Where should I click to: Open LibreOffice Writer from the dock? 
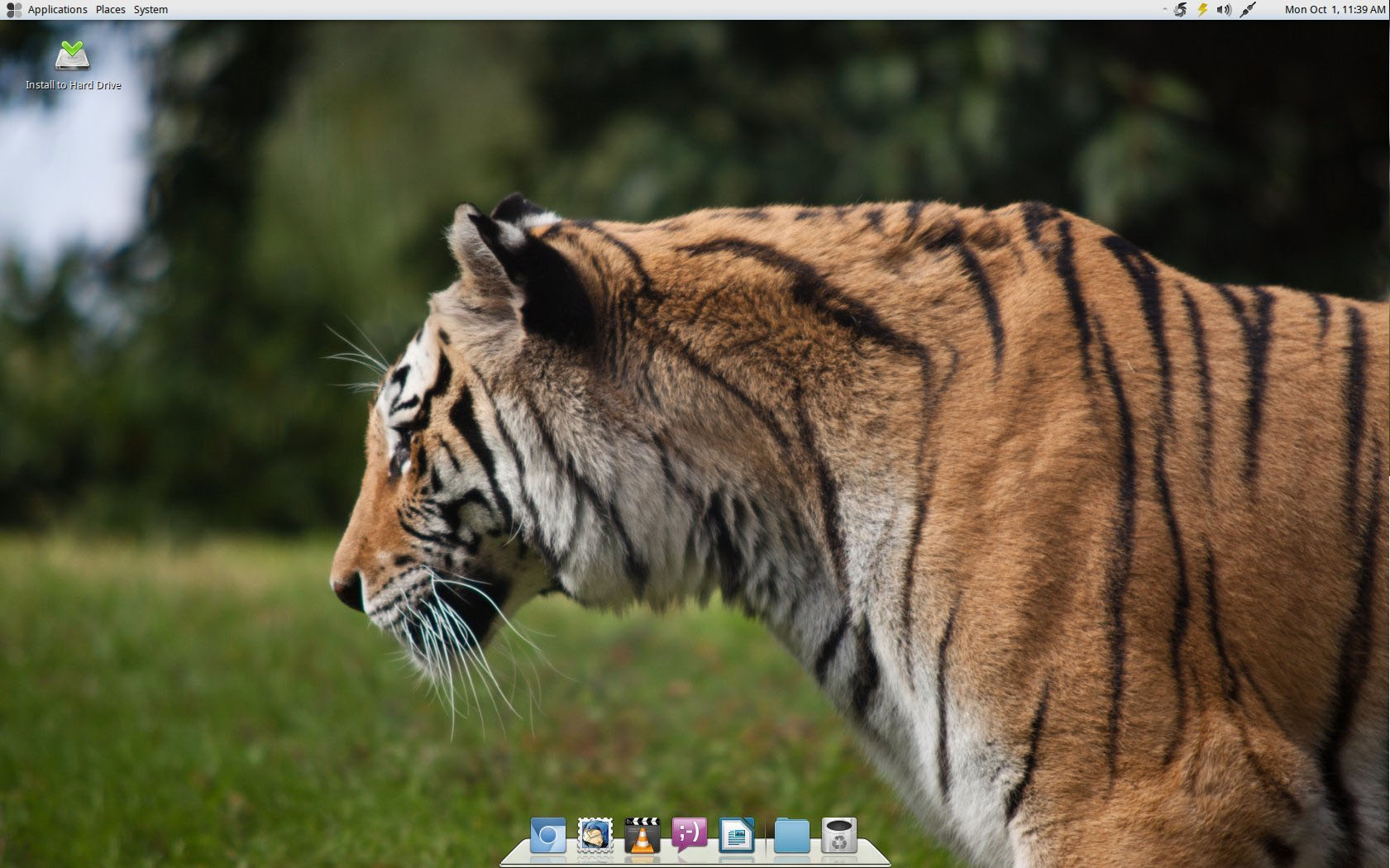click(x=736, y=836)
